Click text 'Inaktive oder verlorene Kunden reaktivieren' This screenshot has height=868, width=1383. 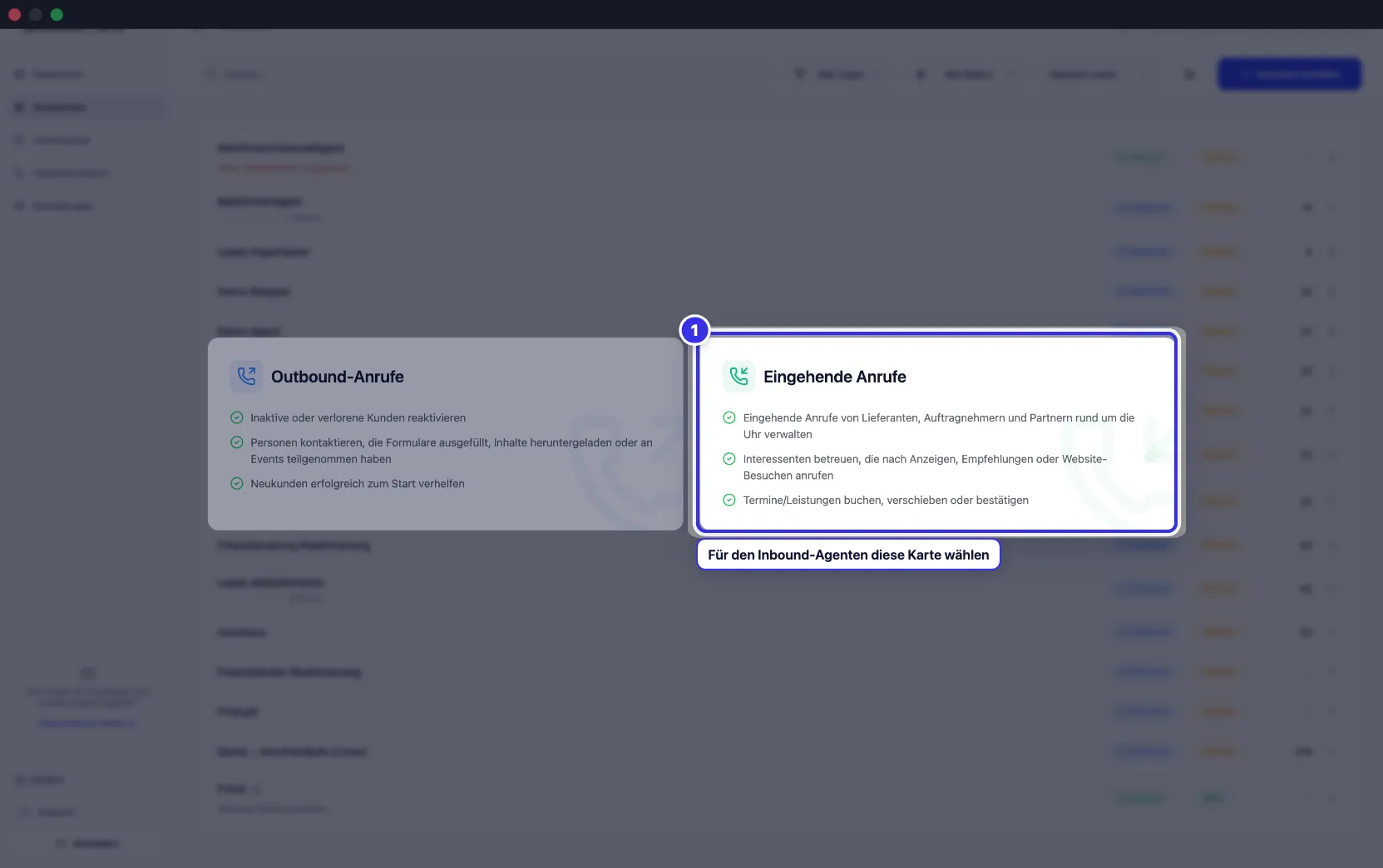(x=358, y=417)
